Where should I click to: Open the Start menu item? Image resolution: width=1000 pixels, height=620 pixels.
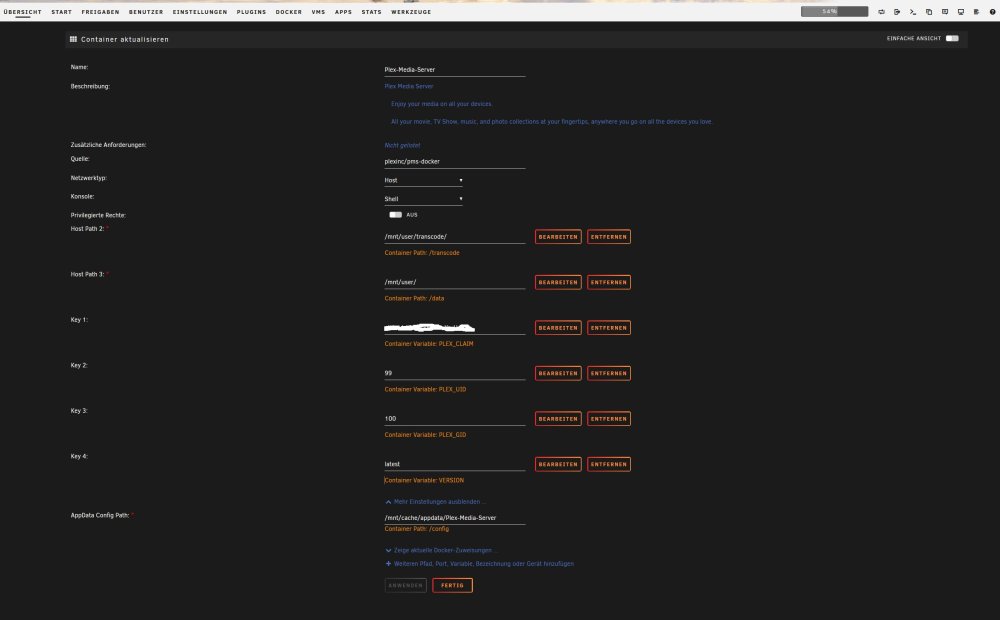click(62, 12)
